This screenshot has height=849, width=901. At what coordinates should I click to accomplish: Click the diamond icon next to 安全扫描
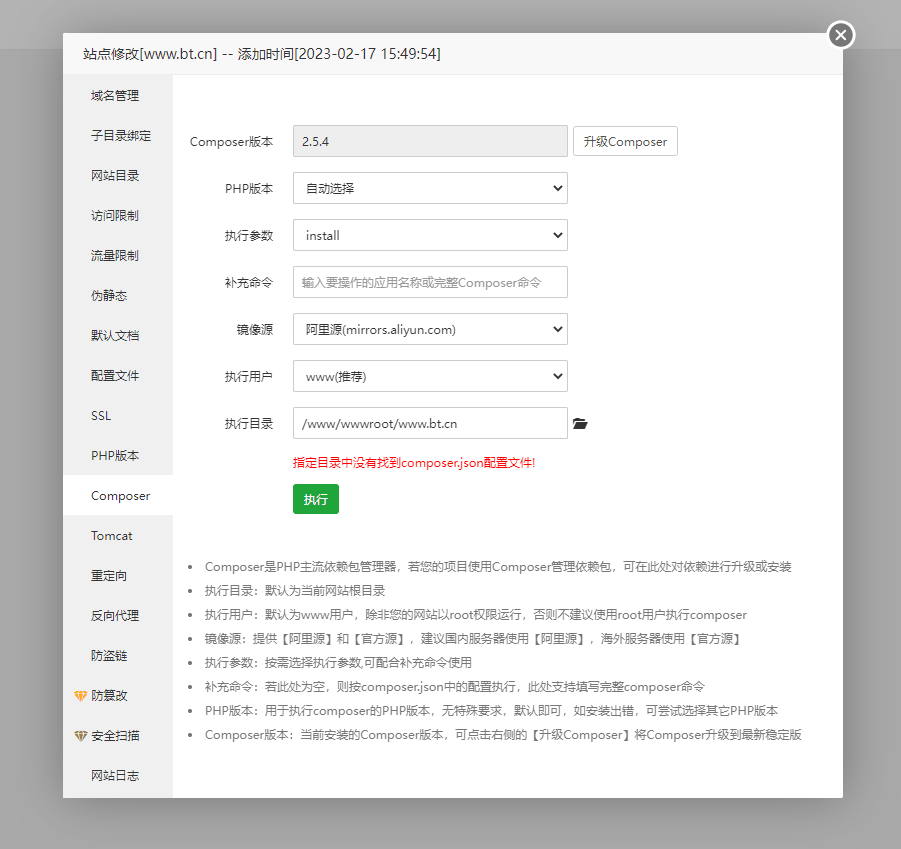tap(81, 736)
